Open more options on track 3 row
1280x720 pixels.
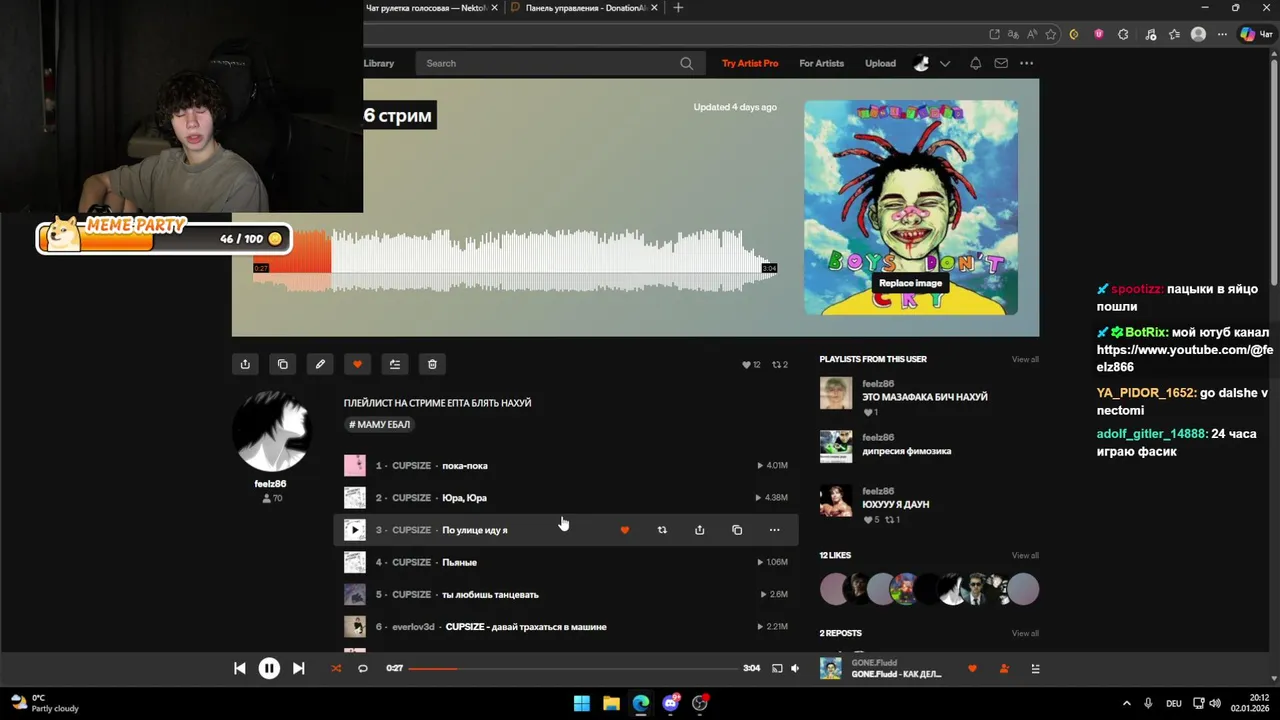point(774,530)
